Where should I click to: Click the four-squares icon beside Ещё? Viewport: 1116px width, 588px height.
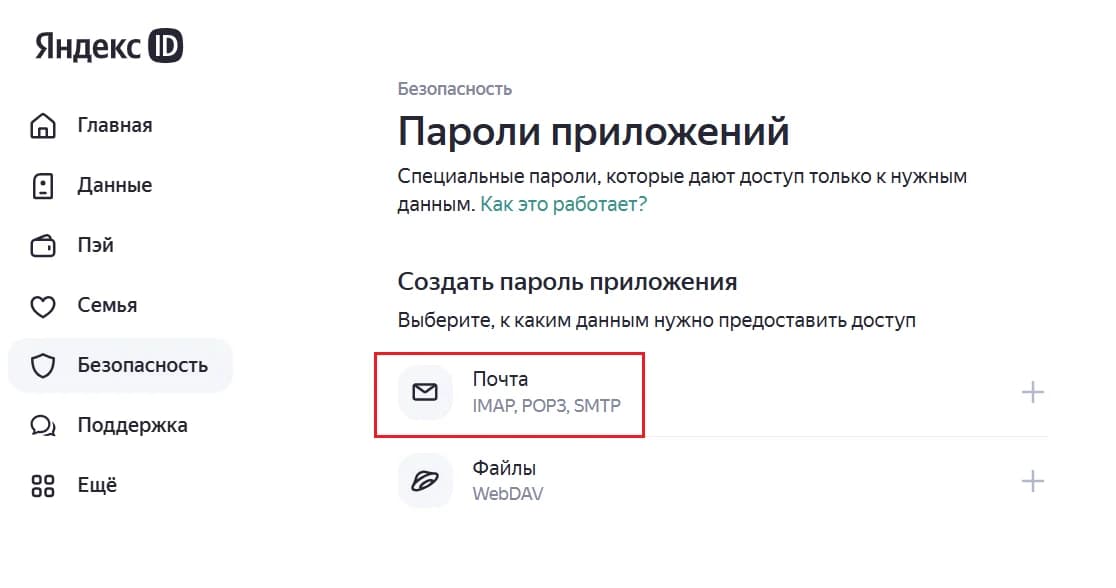(x=43, y=485)
